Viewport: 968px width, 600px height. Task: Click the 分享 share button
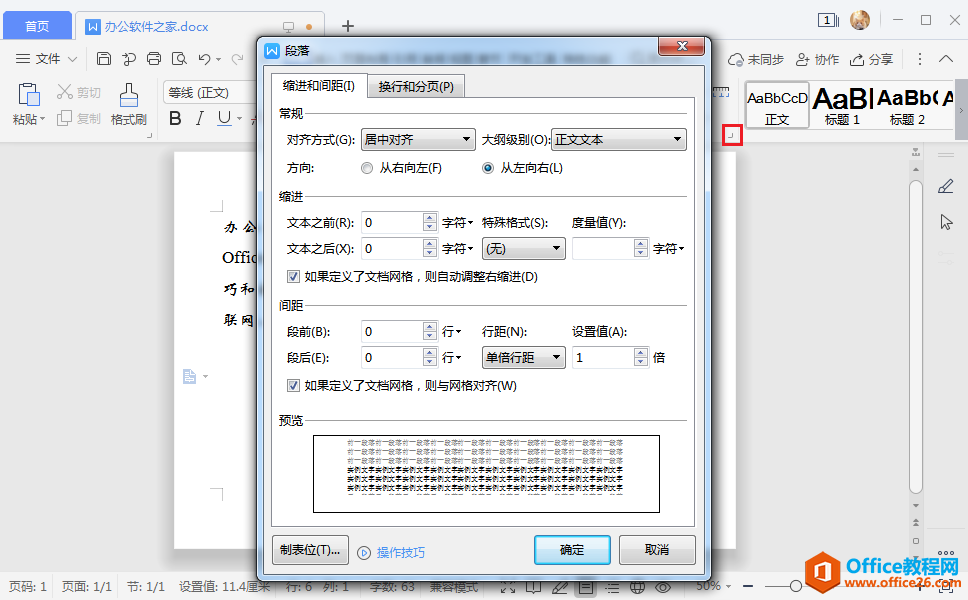[871, 59]
